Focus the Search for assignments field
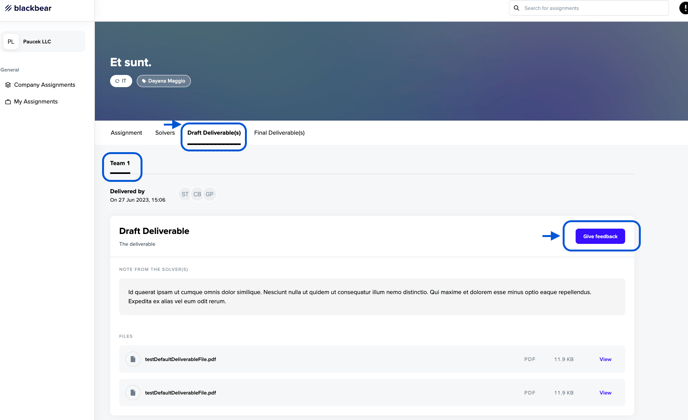Screen dimensions: 688x420 coord(588,8)
